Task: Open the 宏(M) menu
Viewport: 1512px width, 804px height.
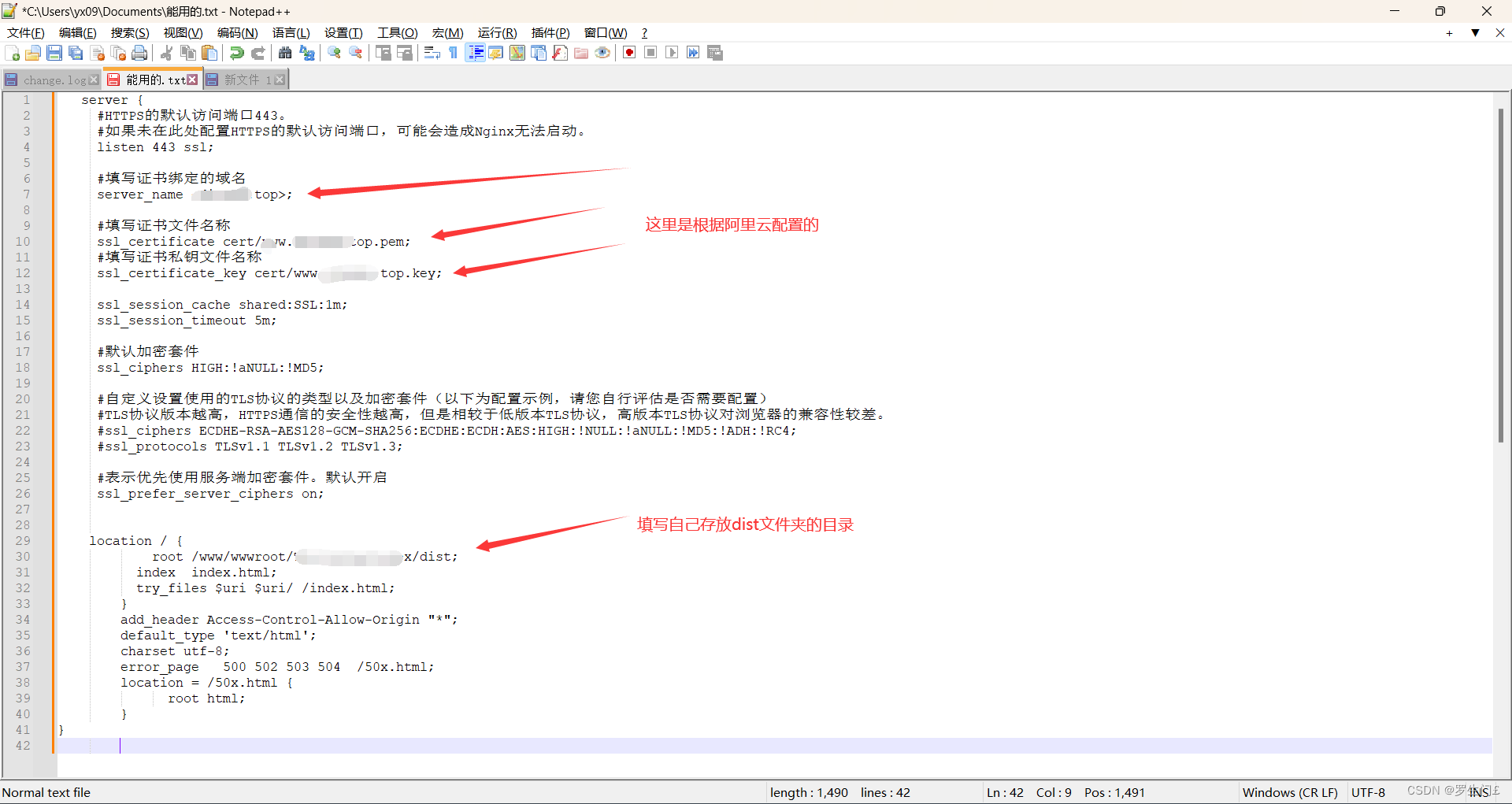Action: point(448,32)
